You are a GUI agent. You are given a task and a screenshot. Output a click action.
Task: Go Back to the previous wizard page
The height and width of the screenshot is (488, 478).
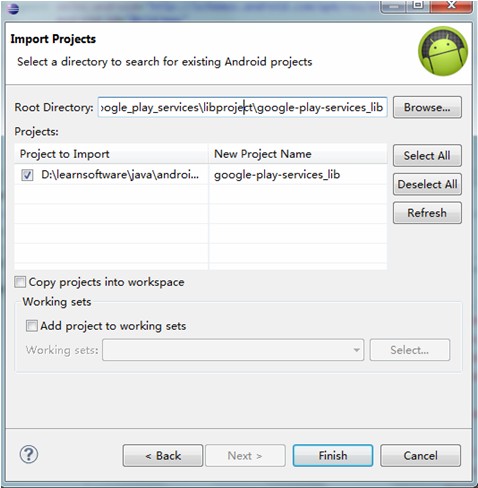point(163,455)
